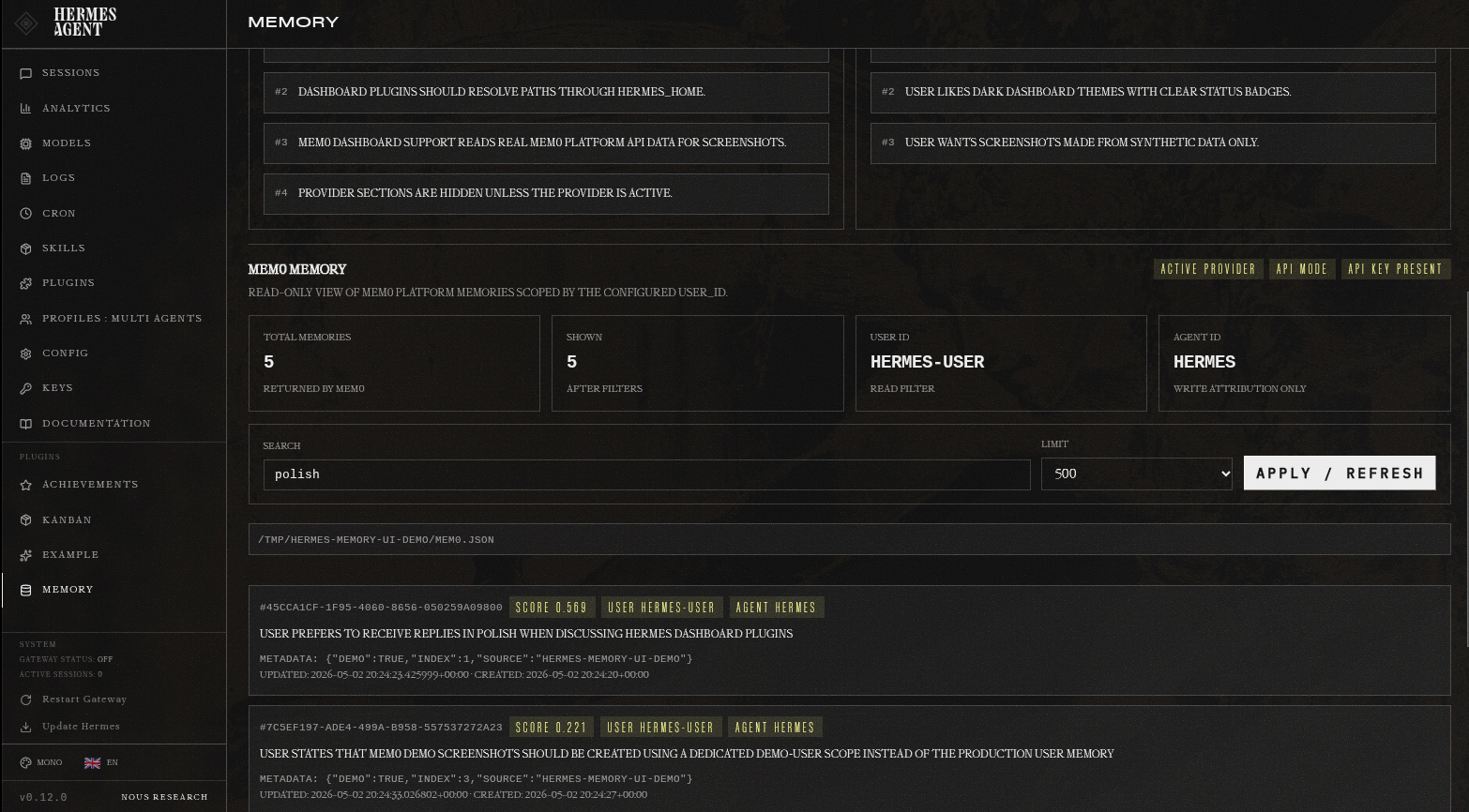The image size is (1469, 812).
Task: Click the v0.12.0 version text
Action: tap(43, 797)
